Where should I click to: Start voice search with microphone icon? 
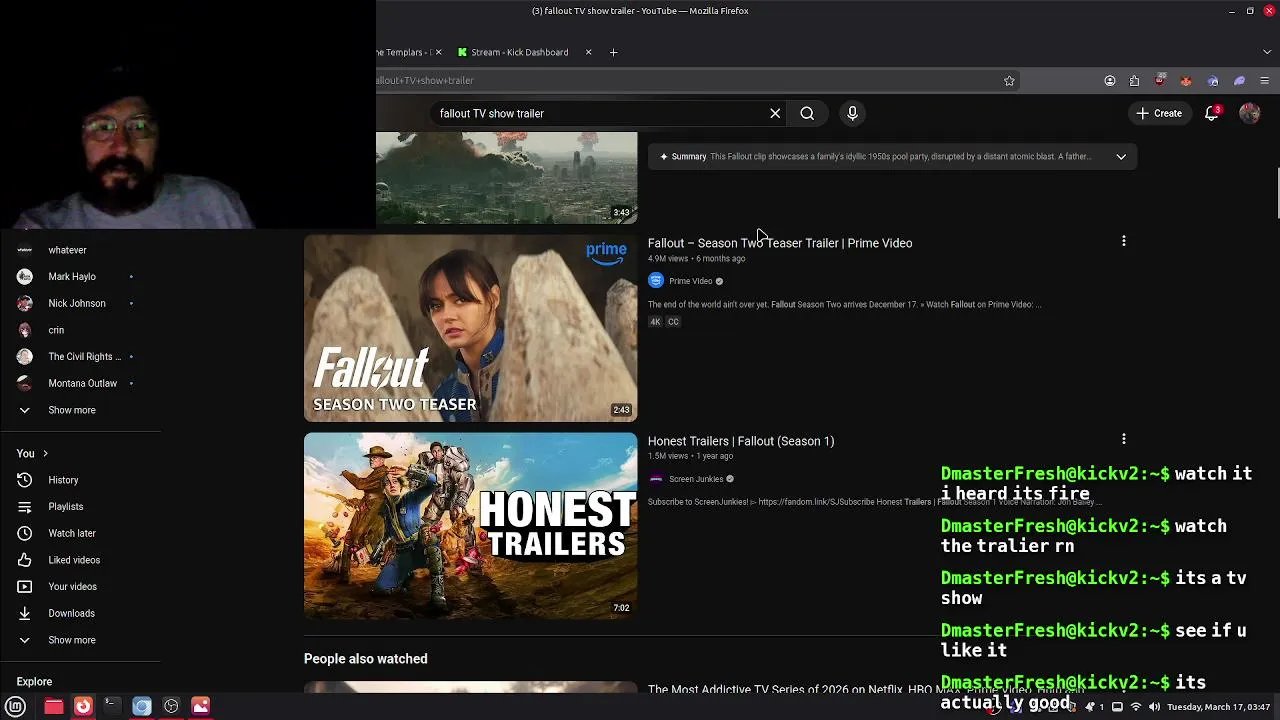coord(852,113)
